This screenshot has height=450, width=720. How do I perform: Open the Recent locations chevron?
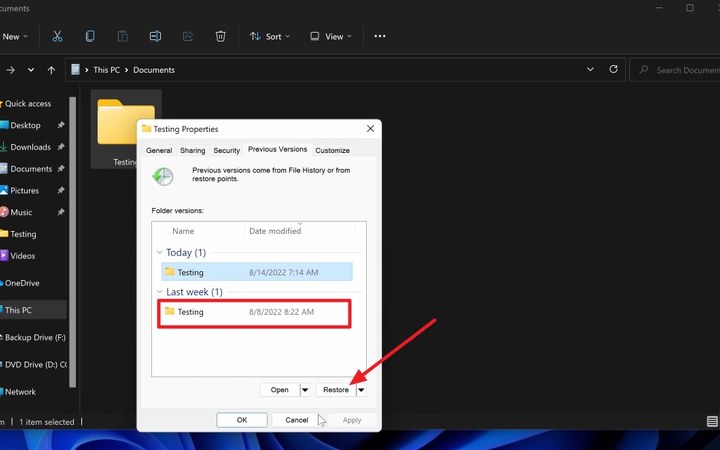click(x=31, y=70)
